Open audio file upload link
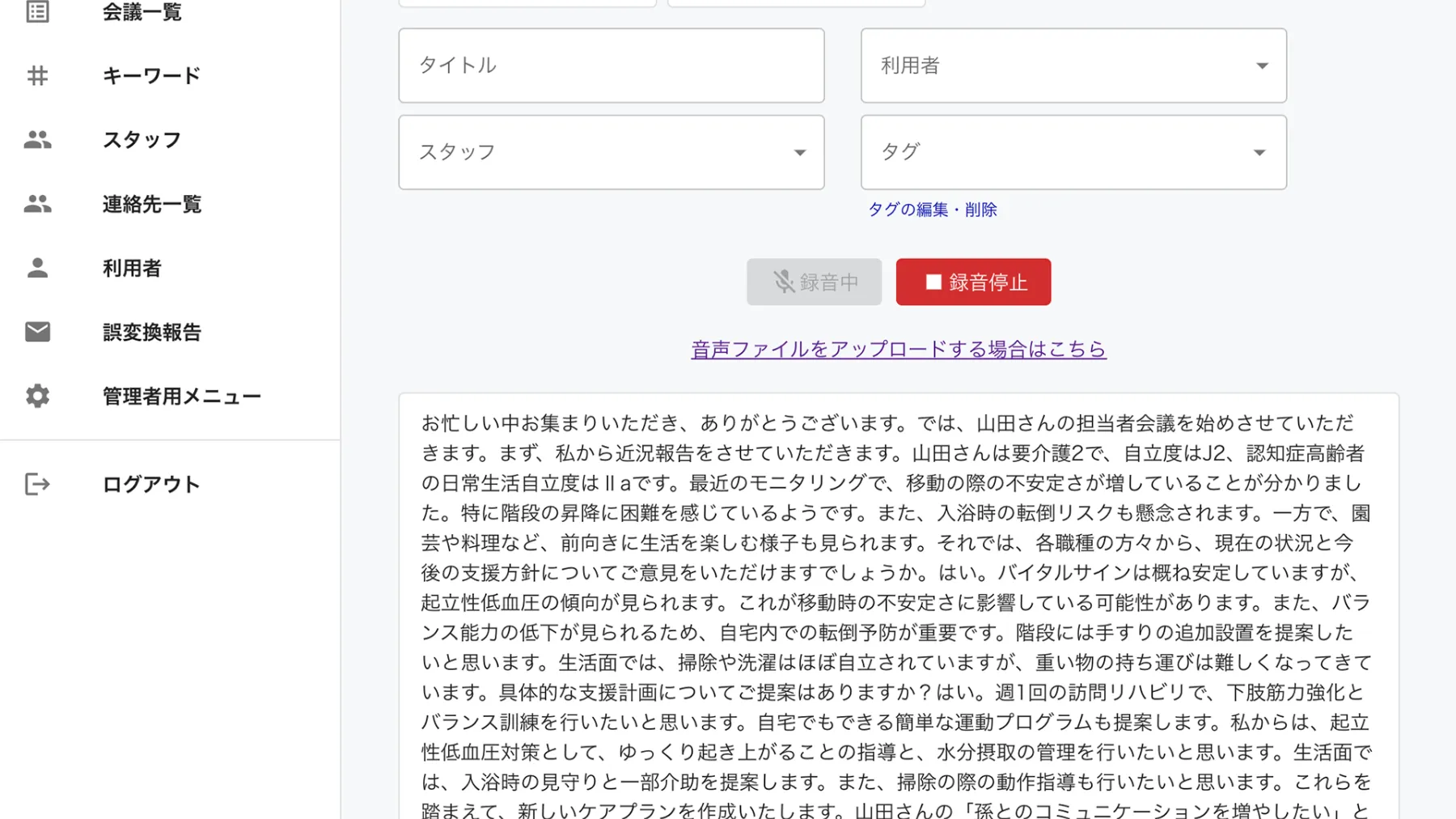This screenshot has height=819, width=1456. click(899, 349)
